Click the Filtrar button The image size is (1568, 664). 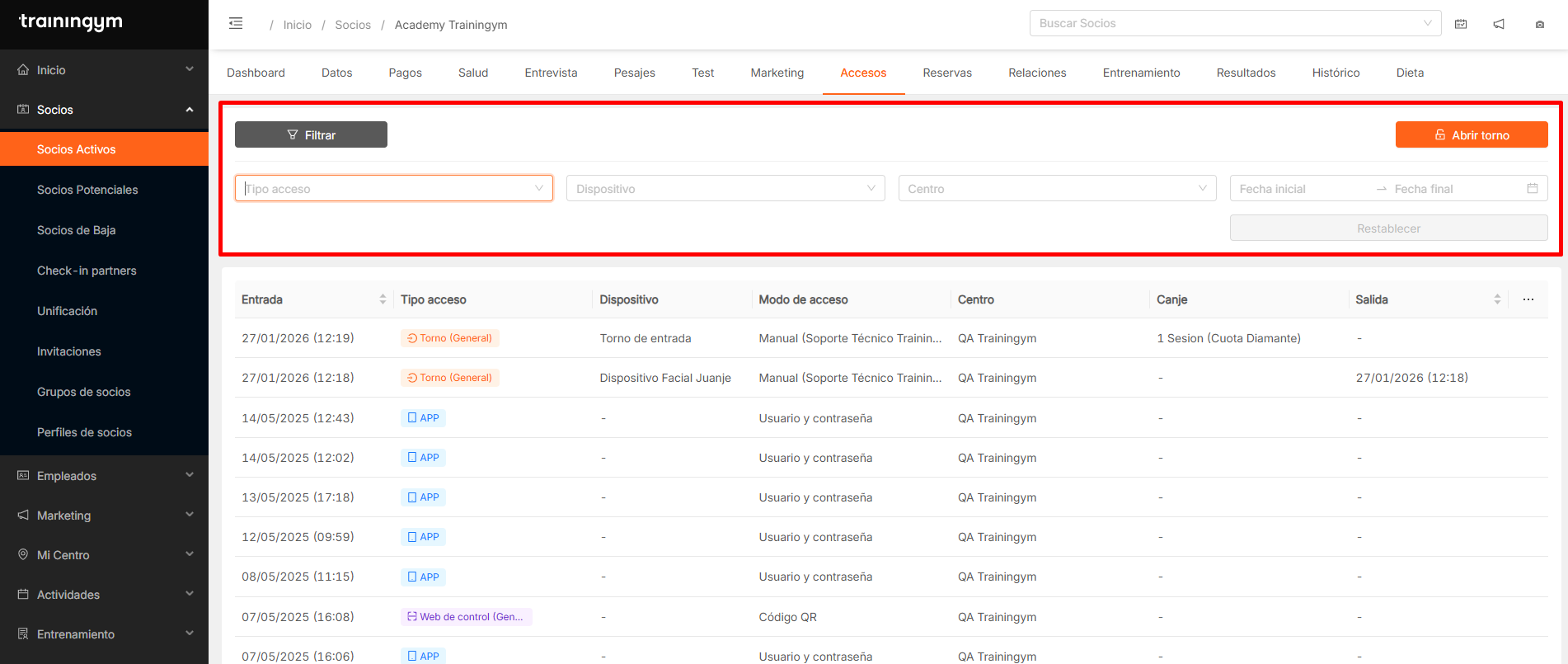click(311, 134)
